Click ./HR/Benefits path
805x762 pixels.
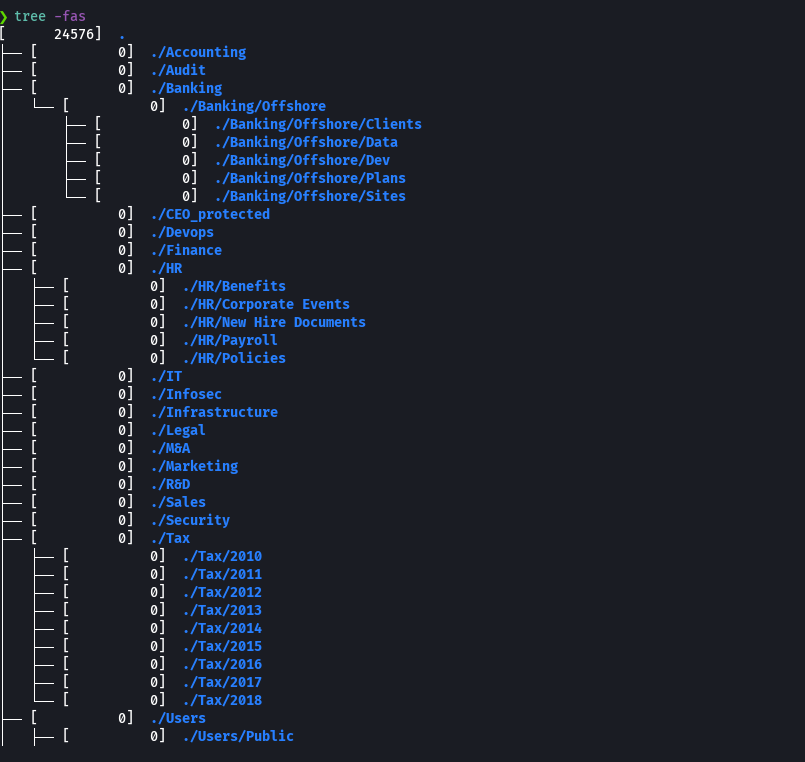[234, 286]
